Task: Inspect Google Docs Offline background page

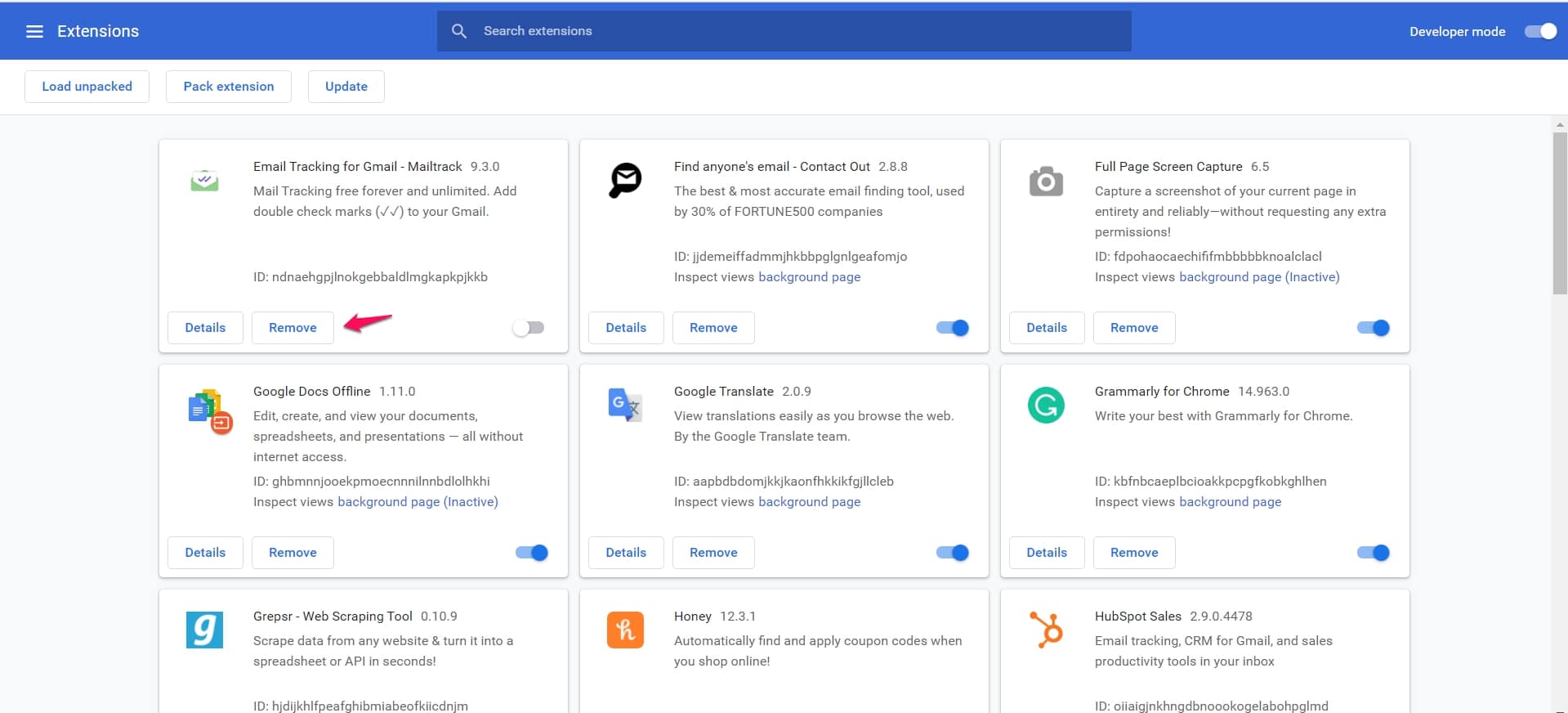Action: click(418, 502)
